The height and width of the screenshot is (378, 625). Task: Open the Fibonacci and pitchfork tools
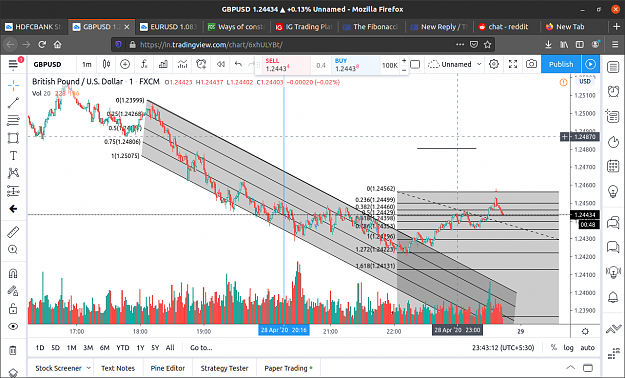(13, 120)
